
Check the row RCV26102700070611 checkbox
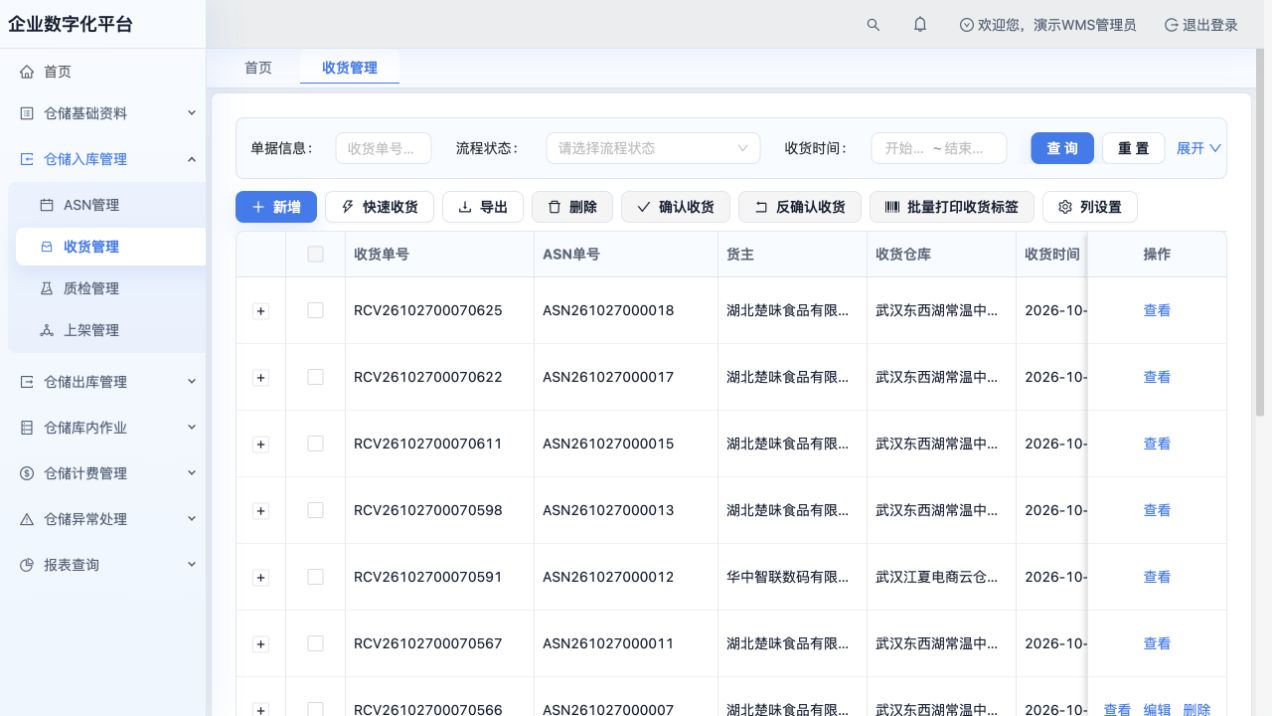[315, 444]
